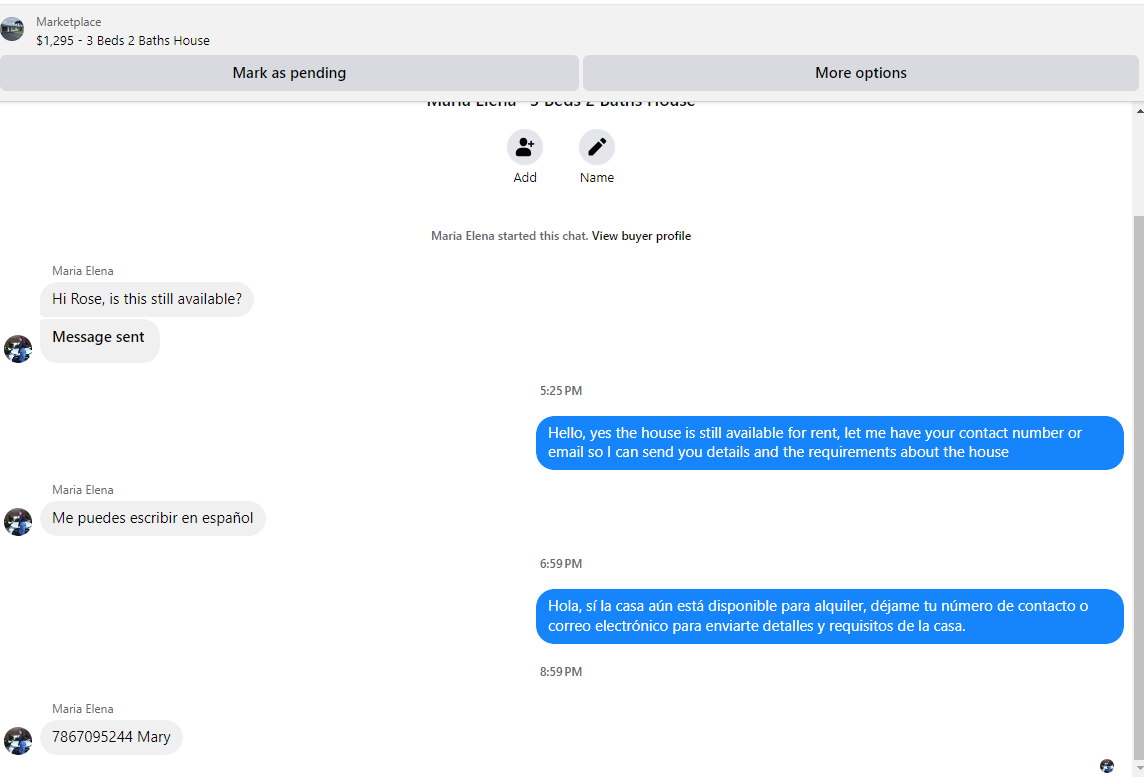Image resolution: width=1144 pixels, height=780 pixels.
Task: Click the "$1,295 - 3 Beds 2 Baths House" title
Action: click(x=123, y=41)
